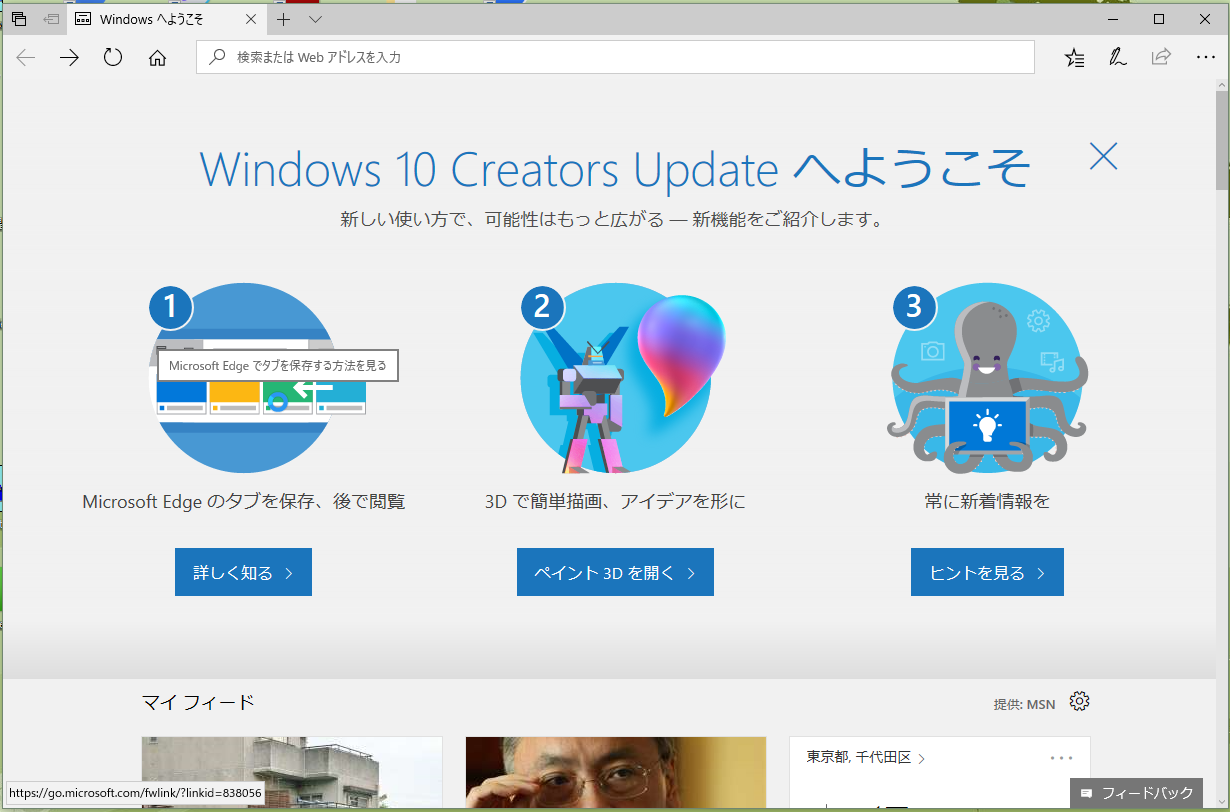Refresh the page with the reload icon
The height and width of the screenshot is (812, 1230).
click(113, 57)
